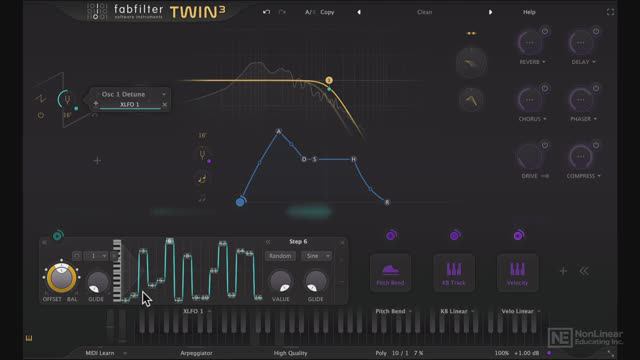Click the Pitch Bend modulation source tile
This screenshot has height=360, width=640.
pyautogui.click(x=390, y=272)
